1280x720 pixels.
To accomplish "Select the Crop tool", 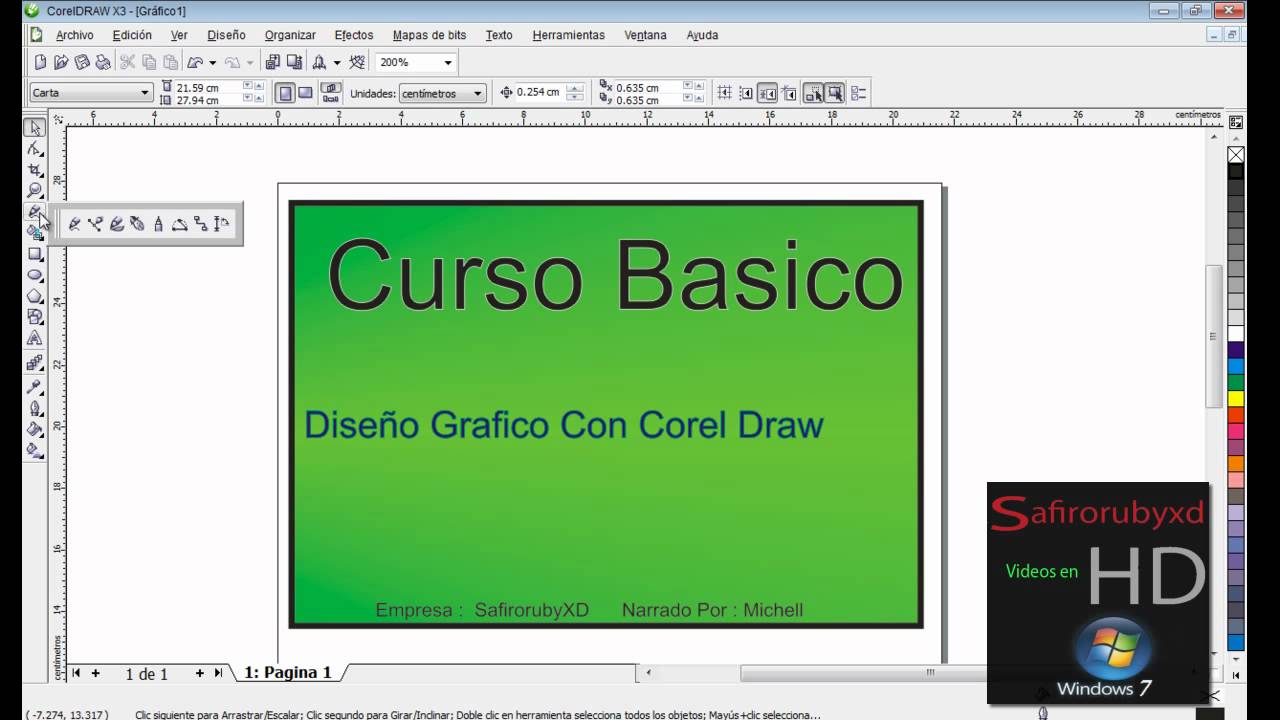I will [35, 169].
